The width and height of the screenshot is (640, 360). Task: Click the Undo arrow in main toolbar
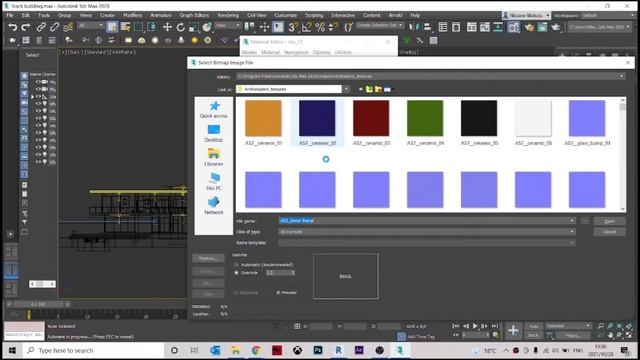[13, 27]
